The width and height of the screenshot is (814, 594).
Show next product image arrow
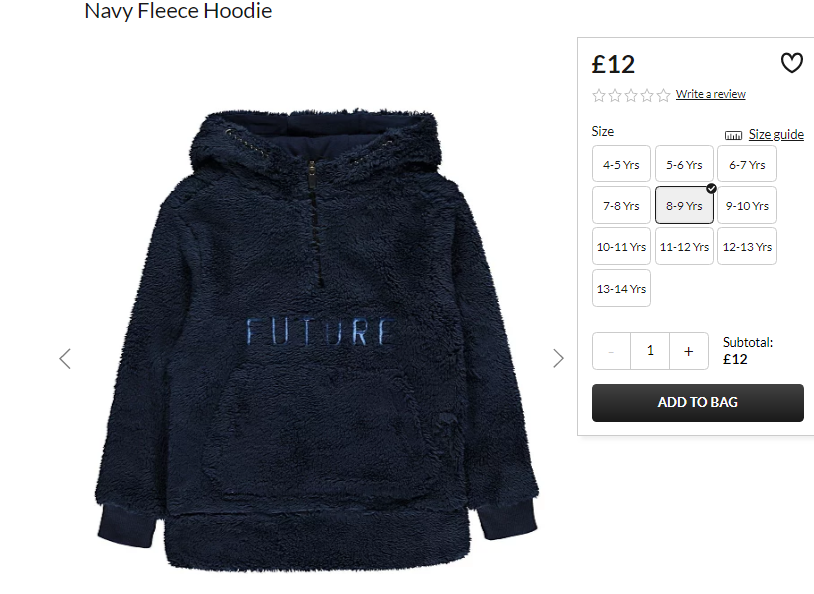(x=558, y=358)
